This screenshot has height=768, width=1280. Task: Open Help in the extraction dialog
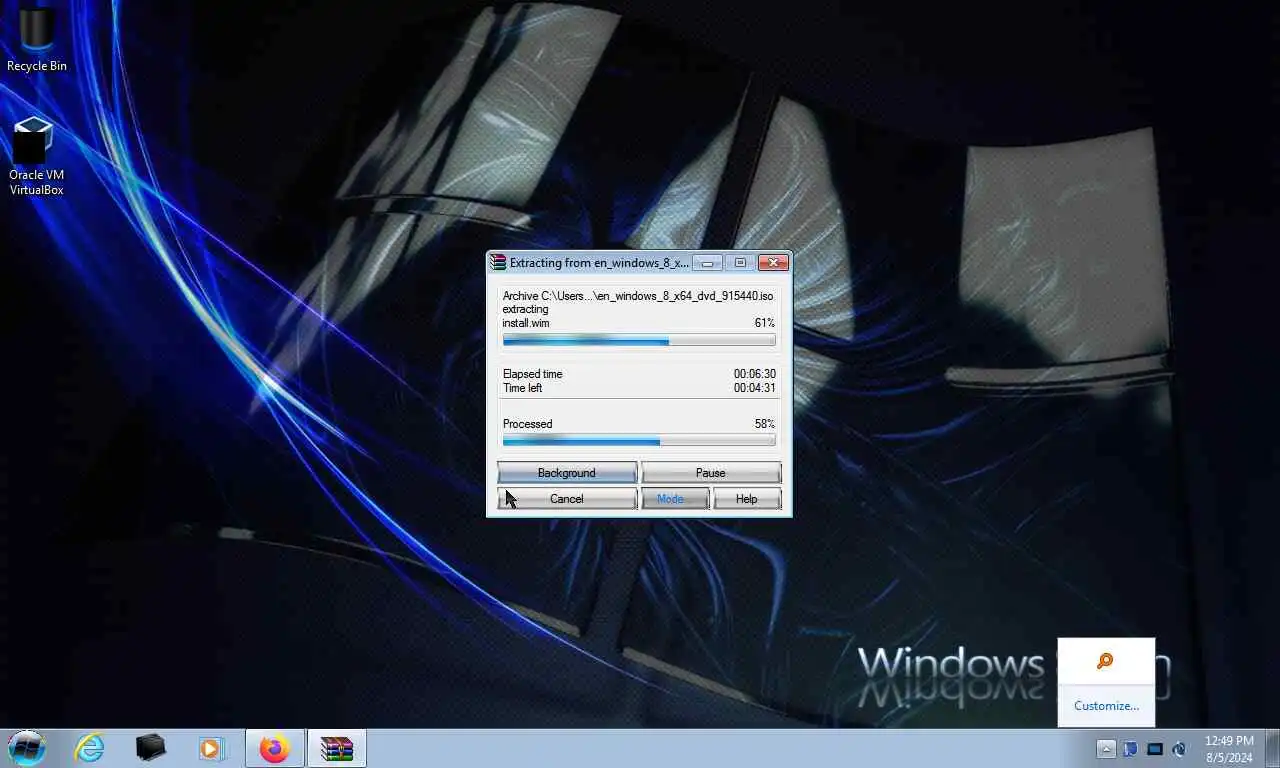(747, 499)
